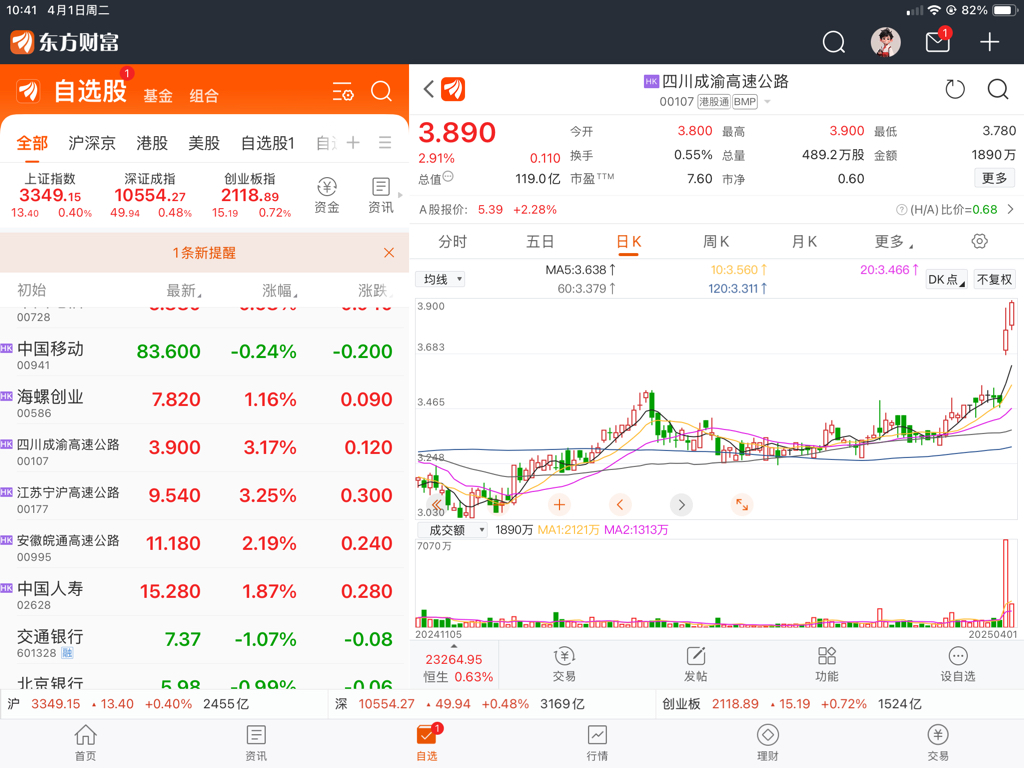This screenshot has height=768, width=1024.
Task: Open 江苏宁沪高速公路 00177 stock row
Action: pos(204,496)
